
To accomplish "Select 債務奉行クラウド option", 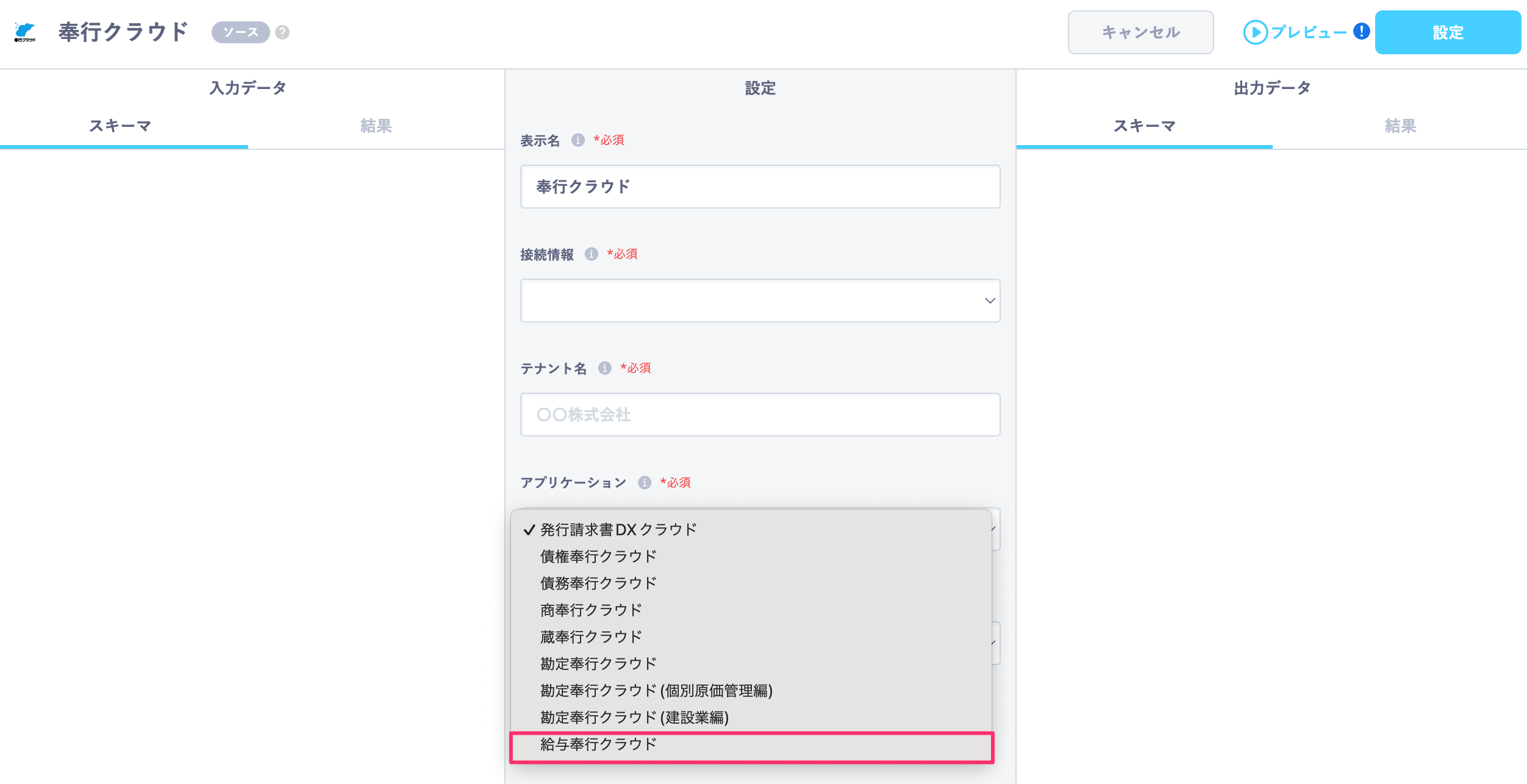I will click(751, 583).
